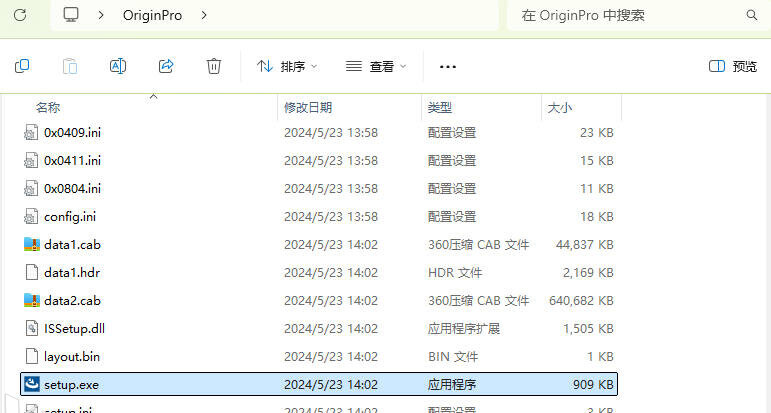Click the 1 KB size of layout.bin
Screen dimensions: 771x413
(600, 357)
